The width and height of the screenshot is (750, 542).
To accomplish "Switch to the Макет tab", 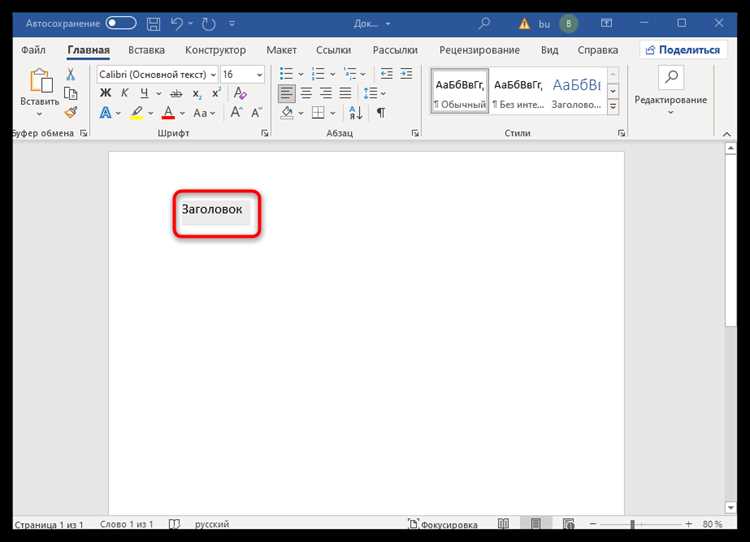I will coord(281,50).
